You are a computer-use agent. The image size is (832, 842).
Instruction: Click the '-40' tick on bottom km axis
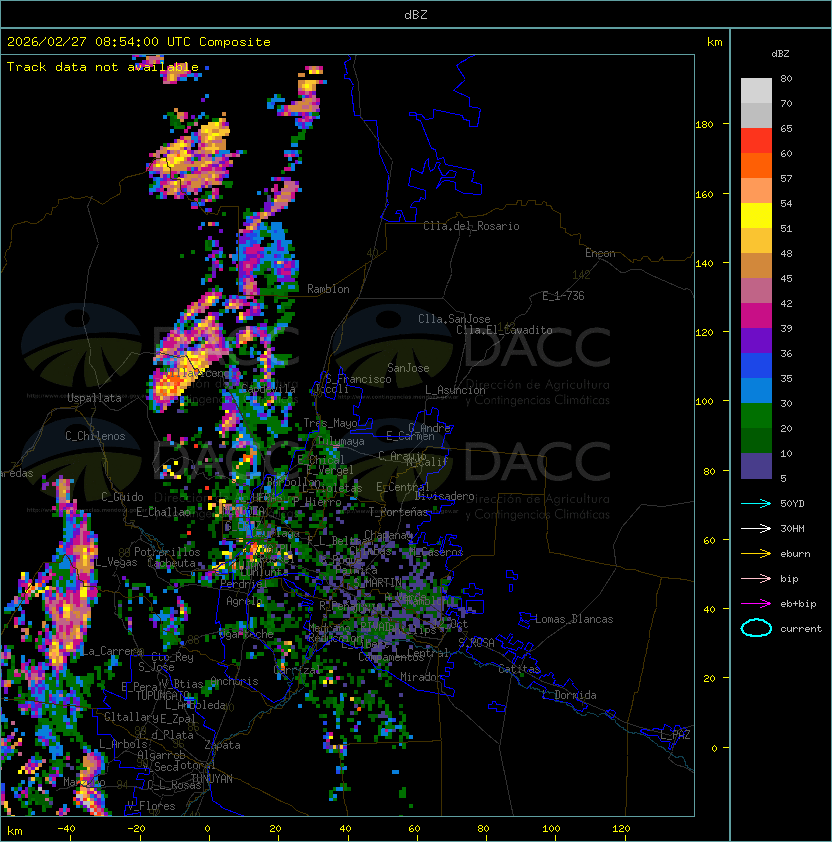tap(66, 829)
